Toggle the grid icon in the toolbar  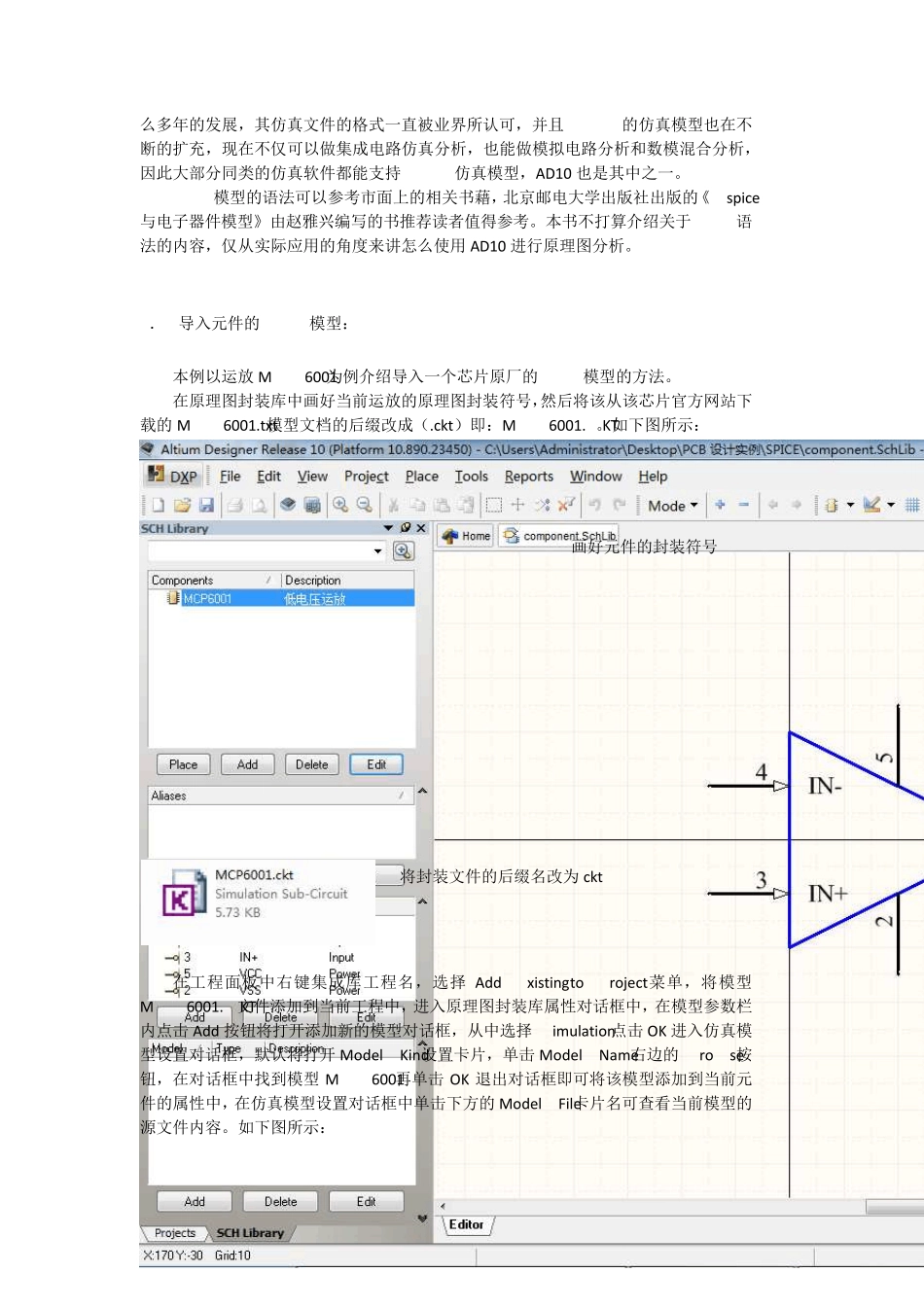912,505
